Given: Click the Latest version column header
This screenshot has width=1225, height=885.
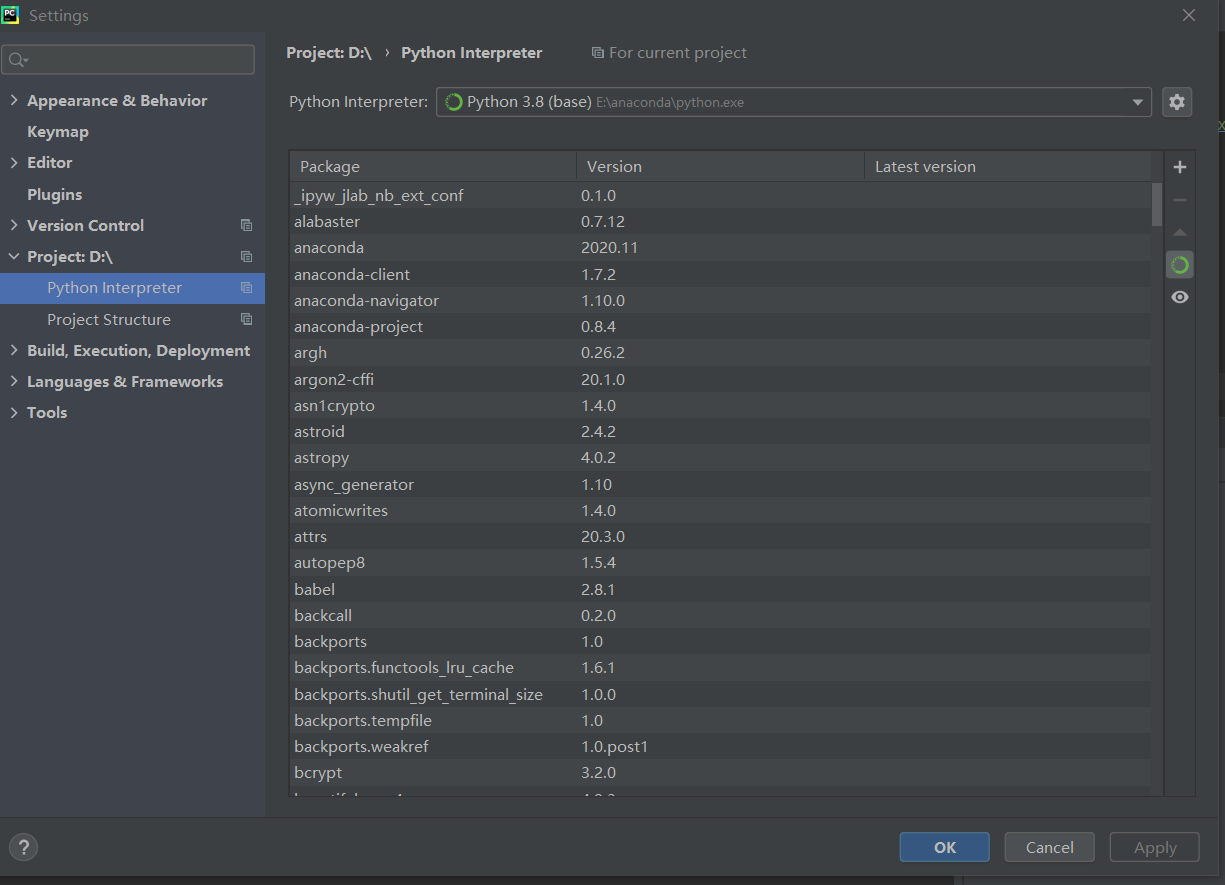Looking at the screenshot, I should tap(1008, 167).
